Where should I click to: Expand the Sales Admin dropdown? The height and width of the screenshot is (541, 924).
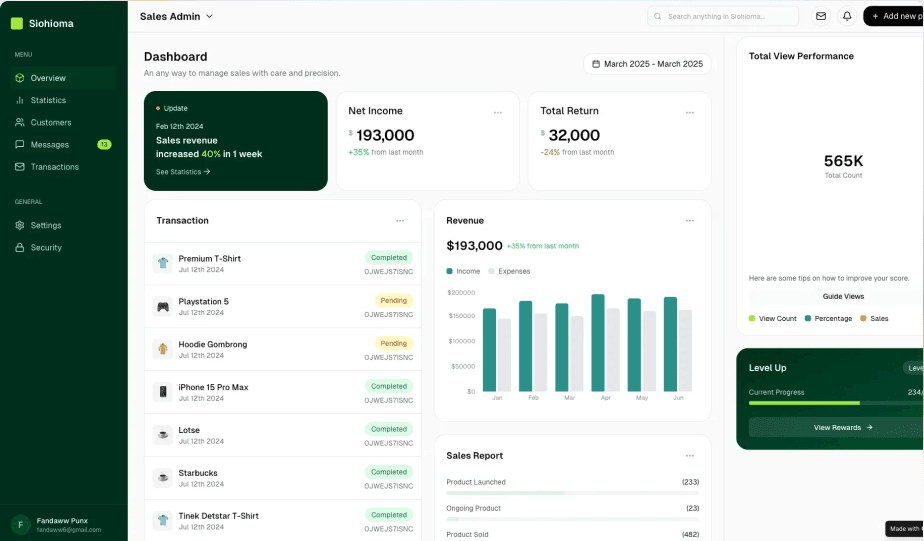click(177, 16)
